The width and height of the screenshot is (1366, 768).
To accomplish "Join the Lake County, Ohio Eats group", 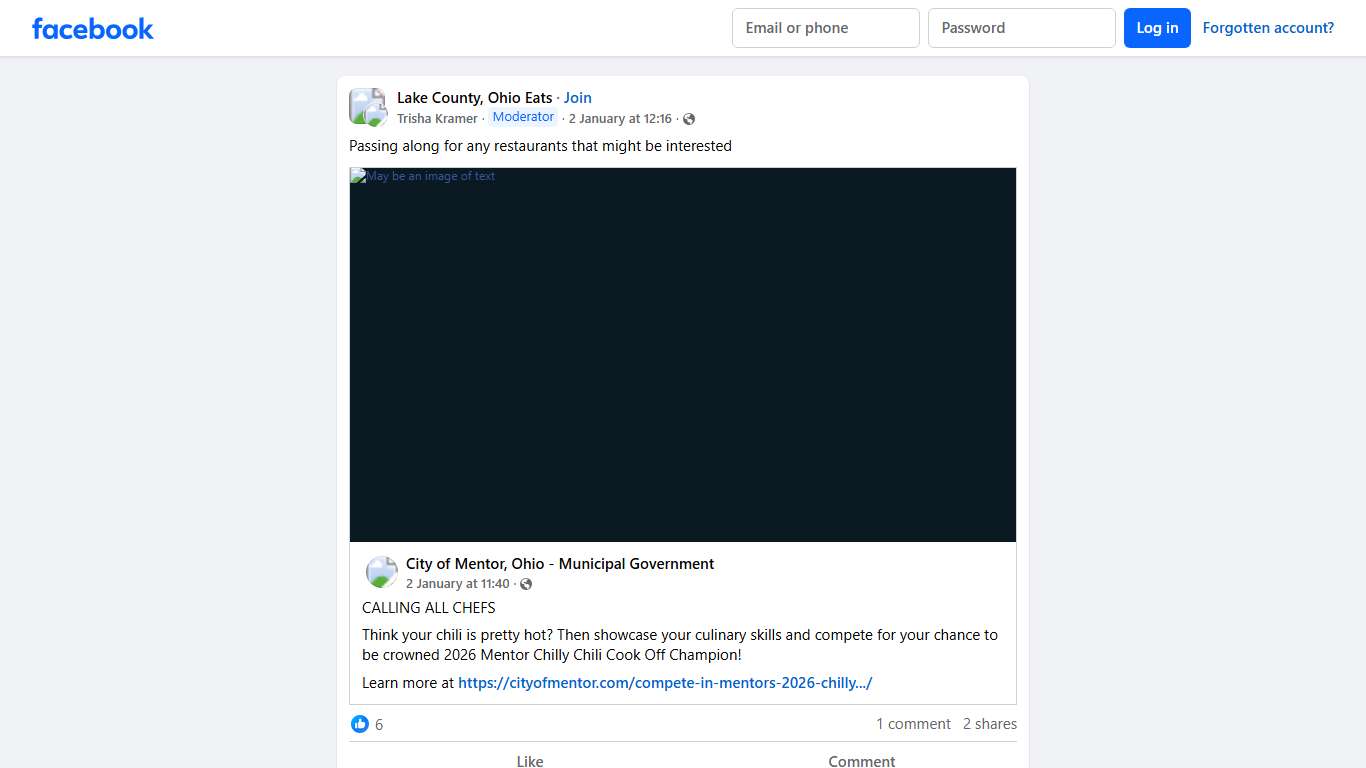I will click(577, 98).
